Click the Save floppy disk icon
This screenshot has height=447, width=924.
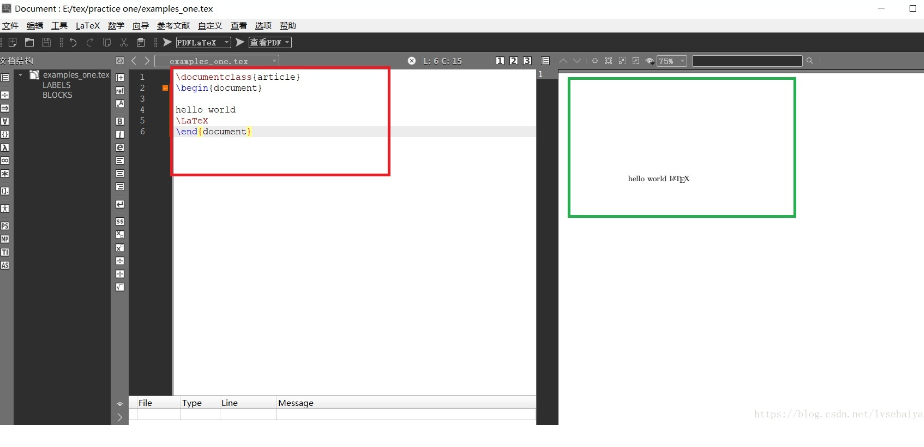tap(46, 42)
